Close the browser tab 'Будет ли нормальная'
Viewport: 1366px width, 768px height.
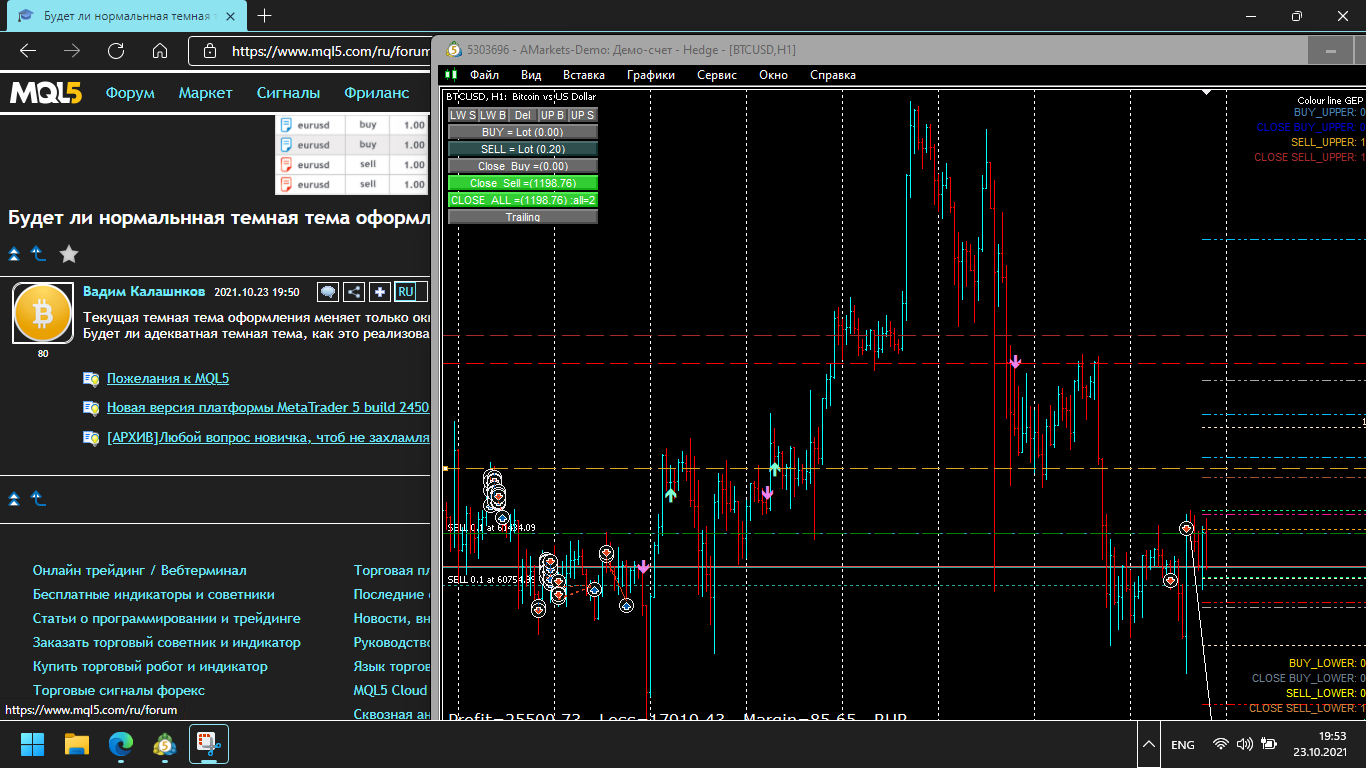pyautogui.click(x=231, y=16)
